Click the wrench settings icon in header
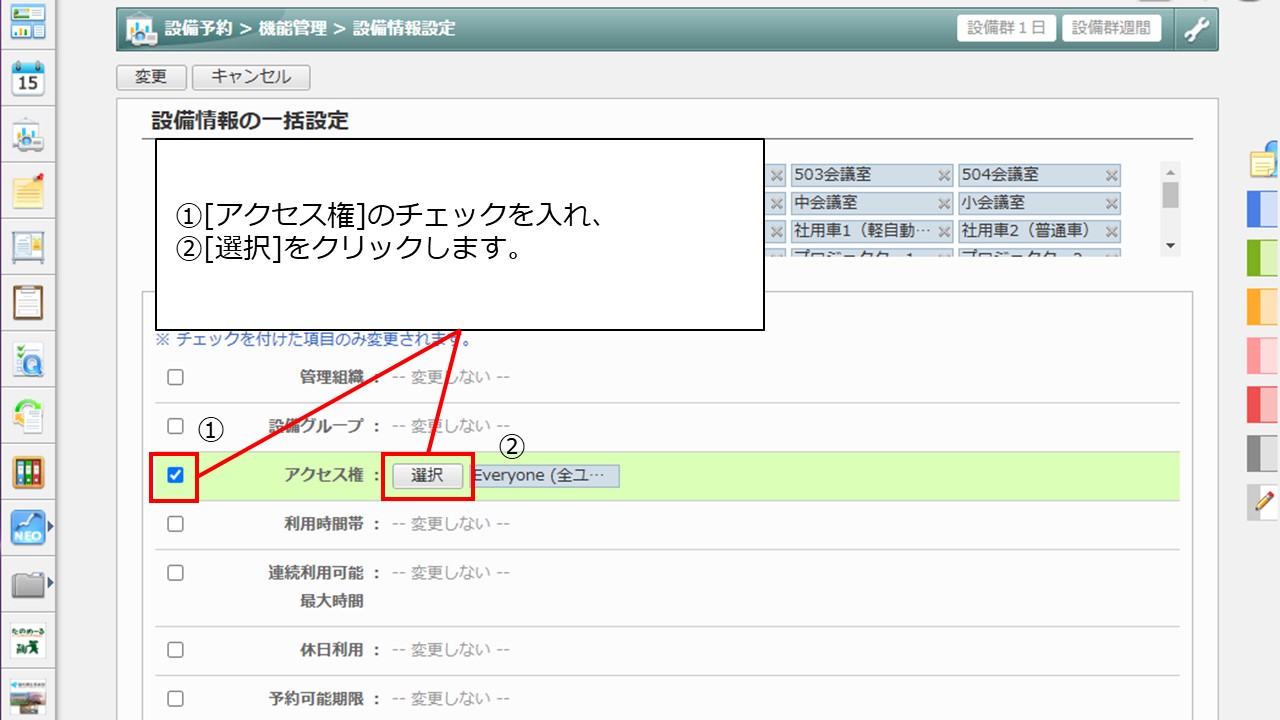The height and width of the screenshot is (720, 1280). coord(1196,29)
